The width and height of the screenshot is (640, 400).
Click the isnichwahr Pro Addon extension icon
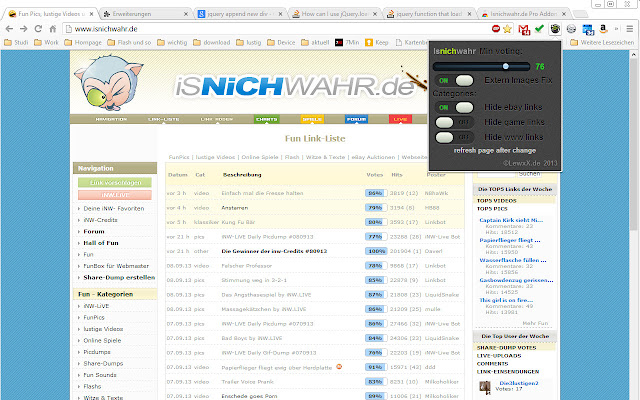point(555,29)
